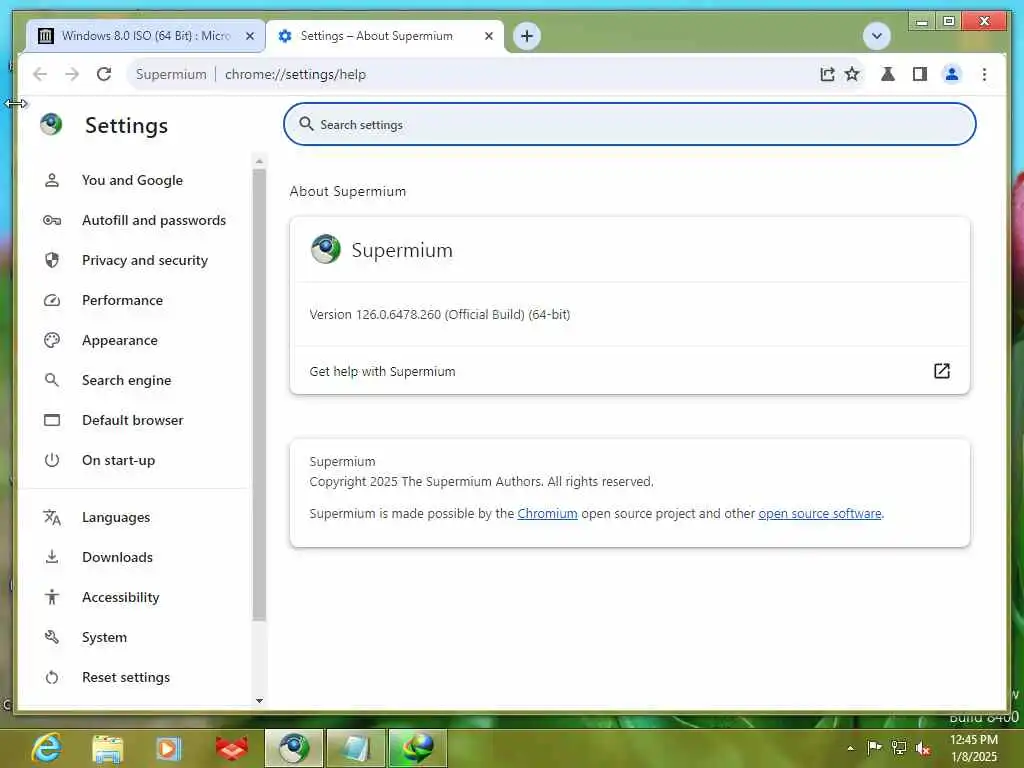
Task: Go to Default browser settings
Action: [134, 420]
